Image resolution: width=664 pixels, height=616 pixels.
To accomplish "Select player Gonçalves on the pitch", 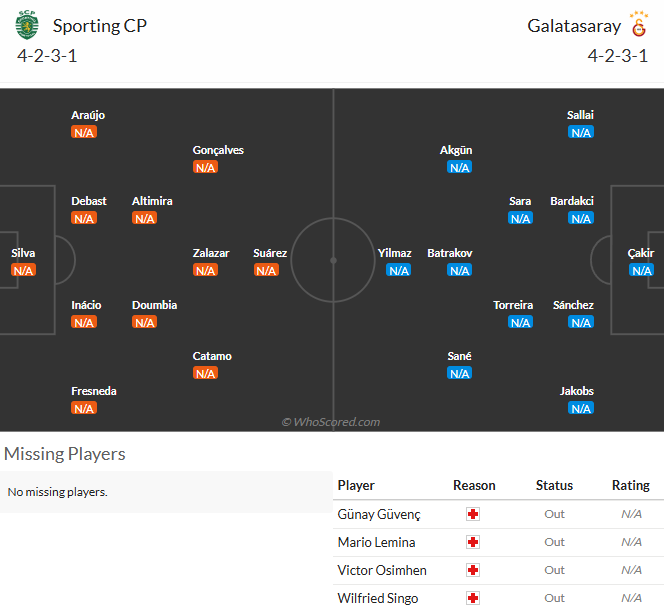I will click(218, 150).
